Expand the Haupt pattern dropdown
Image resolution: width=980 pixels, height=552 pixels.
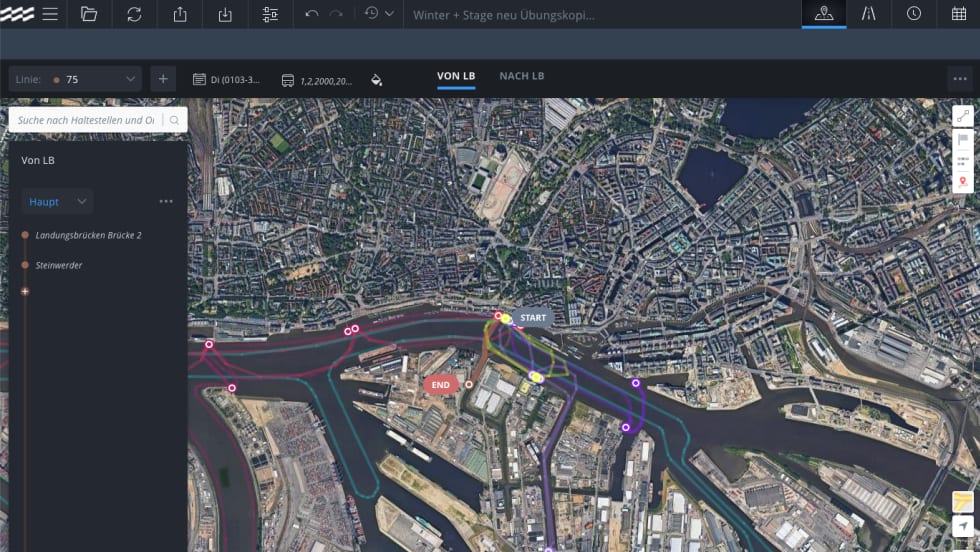tap(57, 202)
